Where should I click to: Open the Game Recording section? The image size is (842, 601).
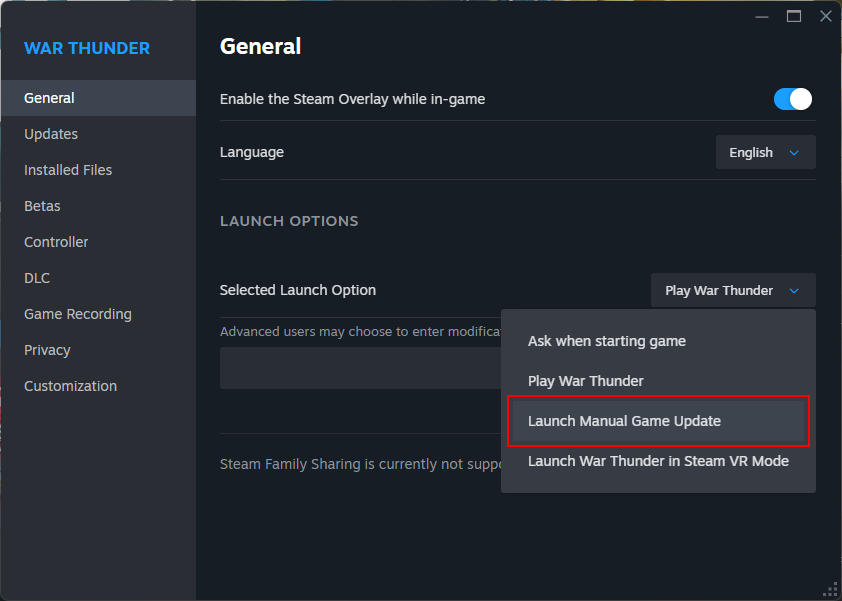click(x=78, y=314)
